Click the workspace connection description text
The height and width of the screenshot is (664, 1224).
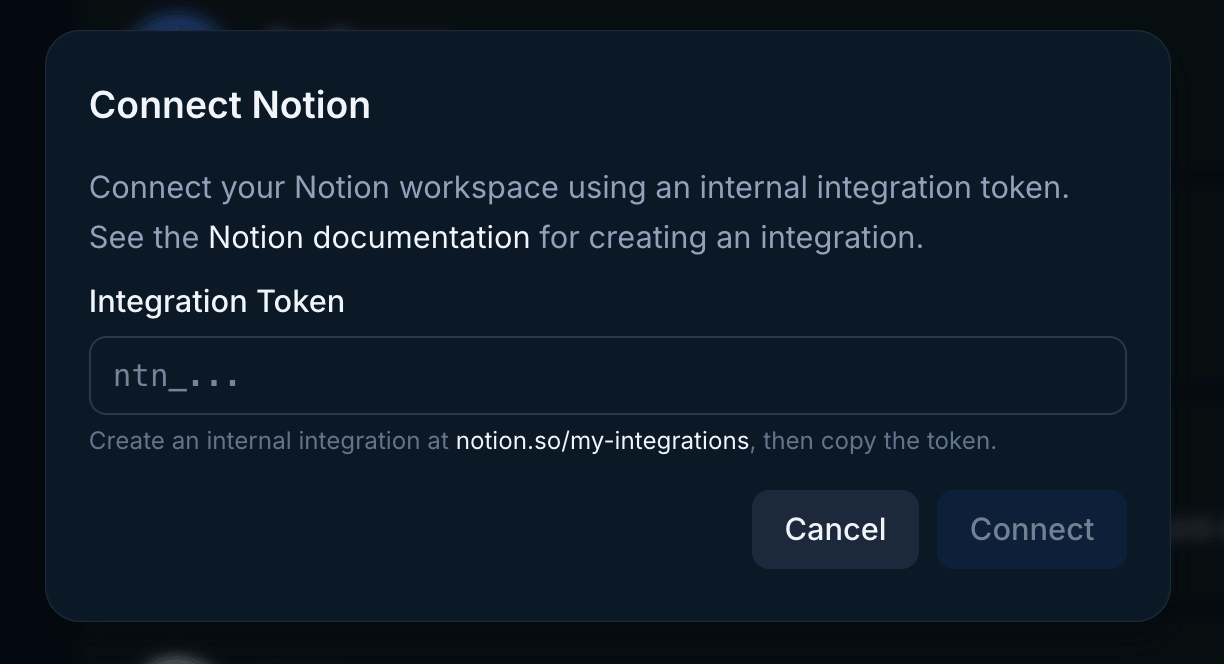click(579, 187)
